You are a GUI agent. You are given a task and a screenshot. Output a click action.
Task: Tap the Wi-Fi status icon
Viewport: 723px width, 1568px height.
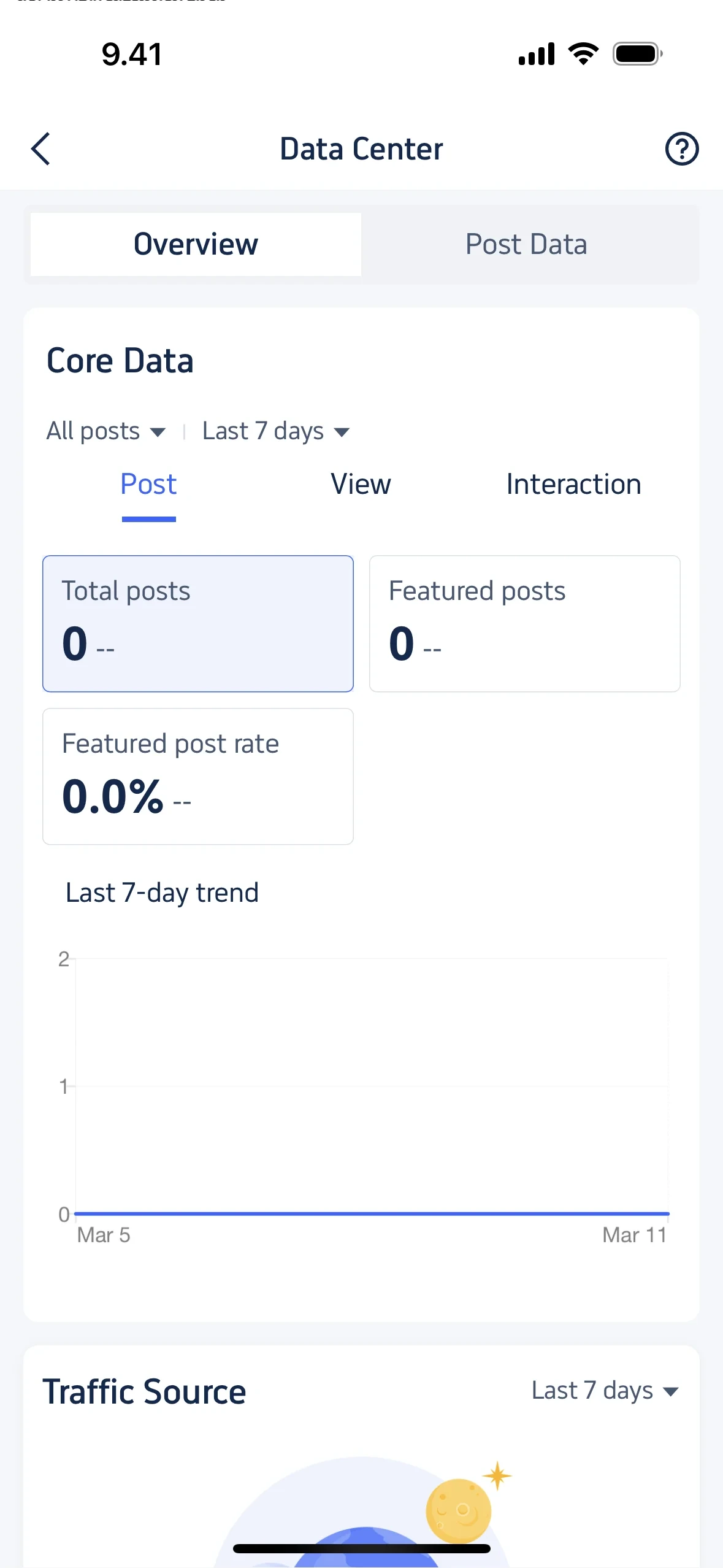tap(584, 54)
